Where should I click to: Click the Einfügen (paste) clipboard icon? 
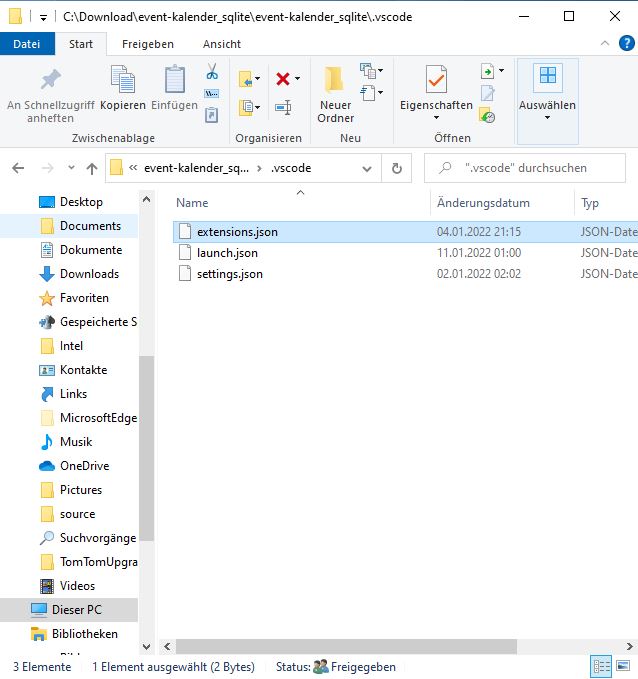coord(174,81)
